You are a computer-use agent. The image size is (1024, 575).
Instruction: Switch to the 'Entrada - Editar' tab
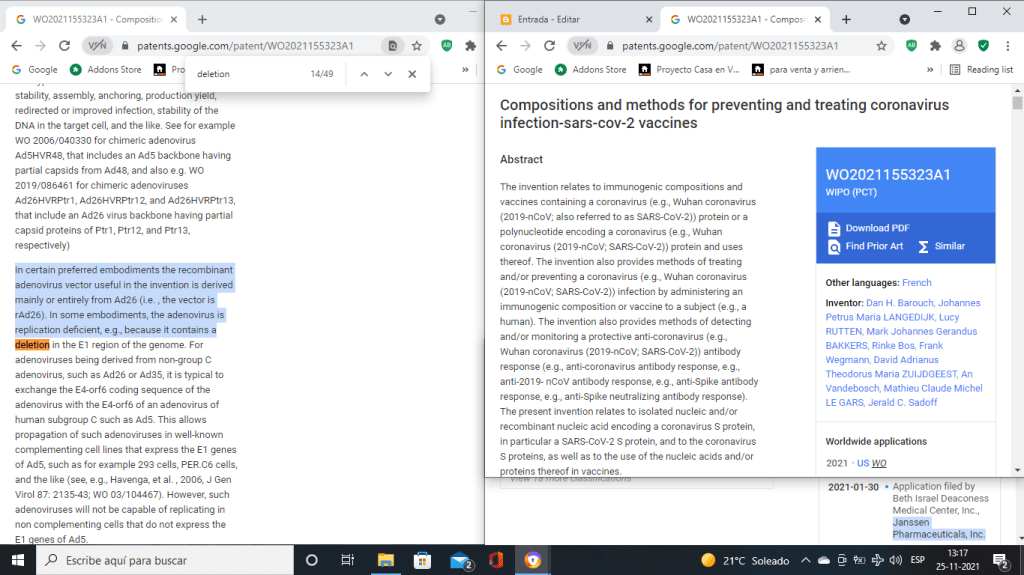click(560, 19)
